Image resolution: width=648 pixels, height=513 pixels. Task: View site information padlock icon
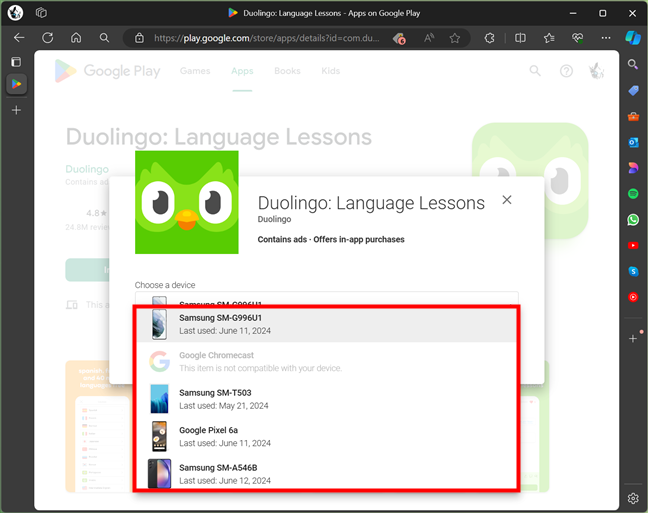coord(139,38)
